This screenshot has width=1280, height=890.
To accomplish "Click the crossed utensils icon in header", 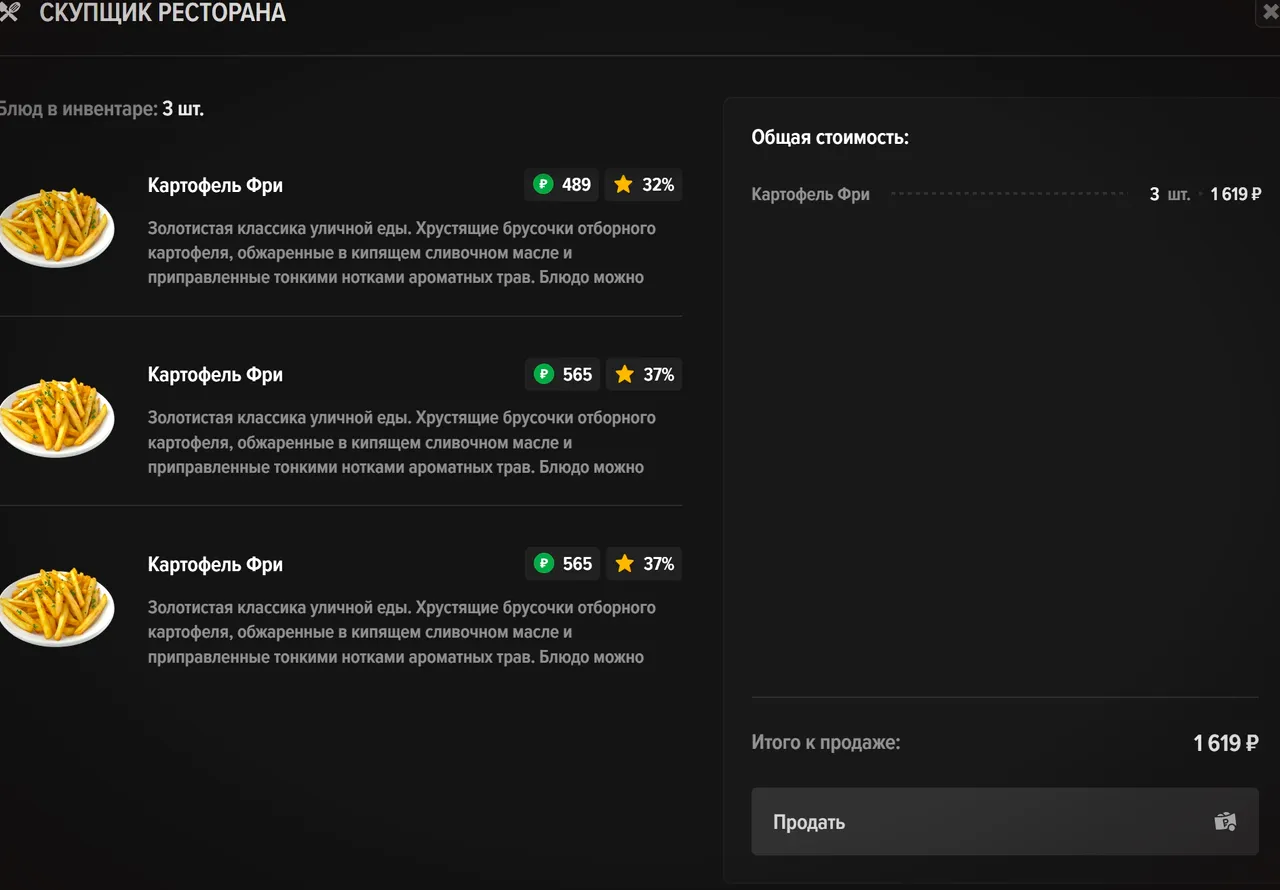I will tap(8, 13).
